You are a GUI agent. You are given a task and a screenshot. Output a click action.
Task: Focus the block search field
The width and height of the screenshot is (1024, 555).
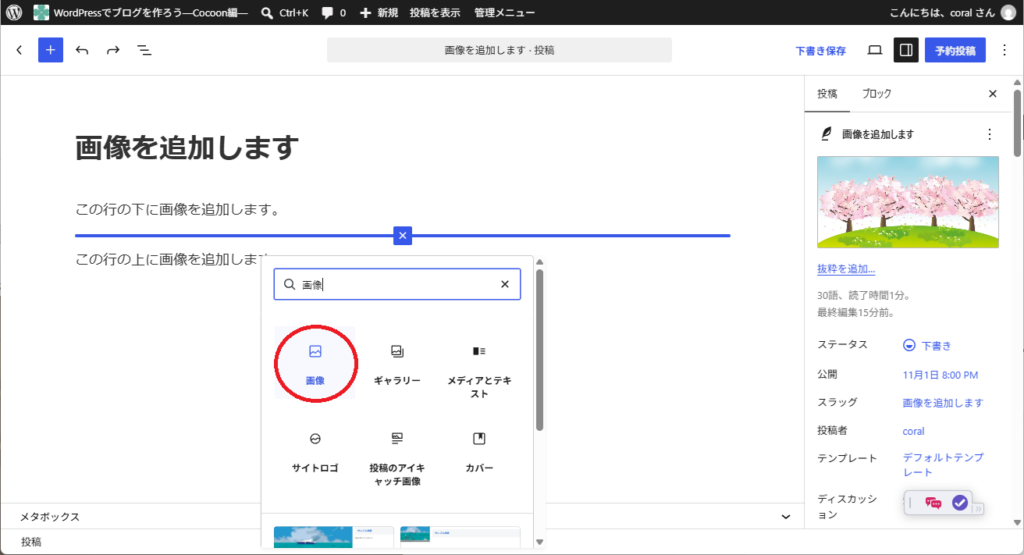pos(397,284)
